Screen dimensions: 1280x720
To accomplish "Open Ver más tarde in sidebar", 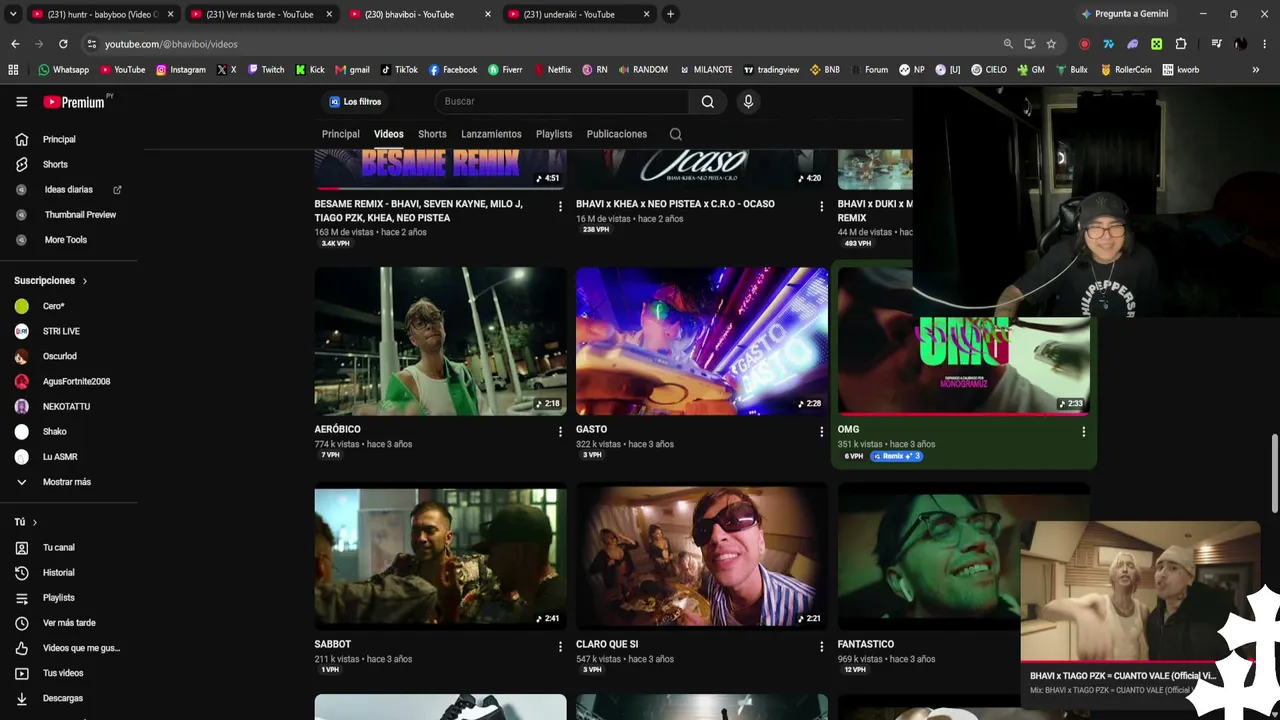I will tap(69, 623).
